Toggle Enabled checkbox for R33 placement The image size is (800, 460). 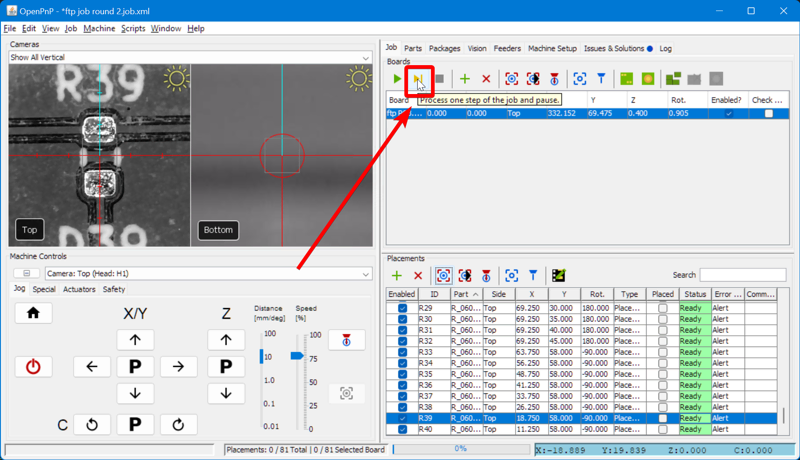402,352
